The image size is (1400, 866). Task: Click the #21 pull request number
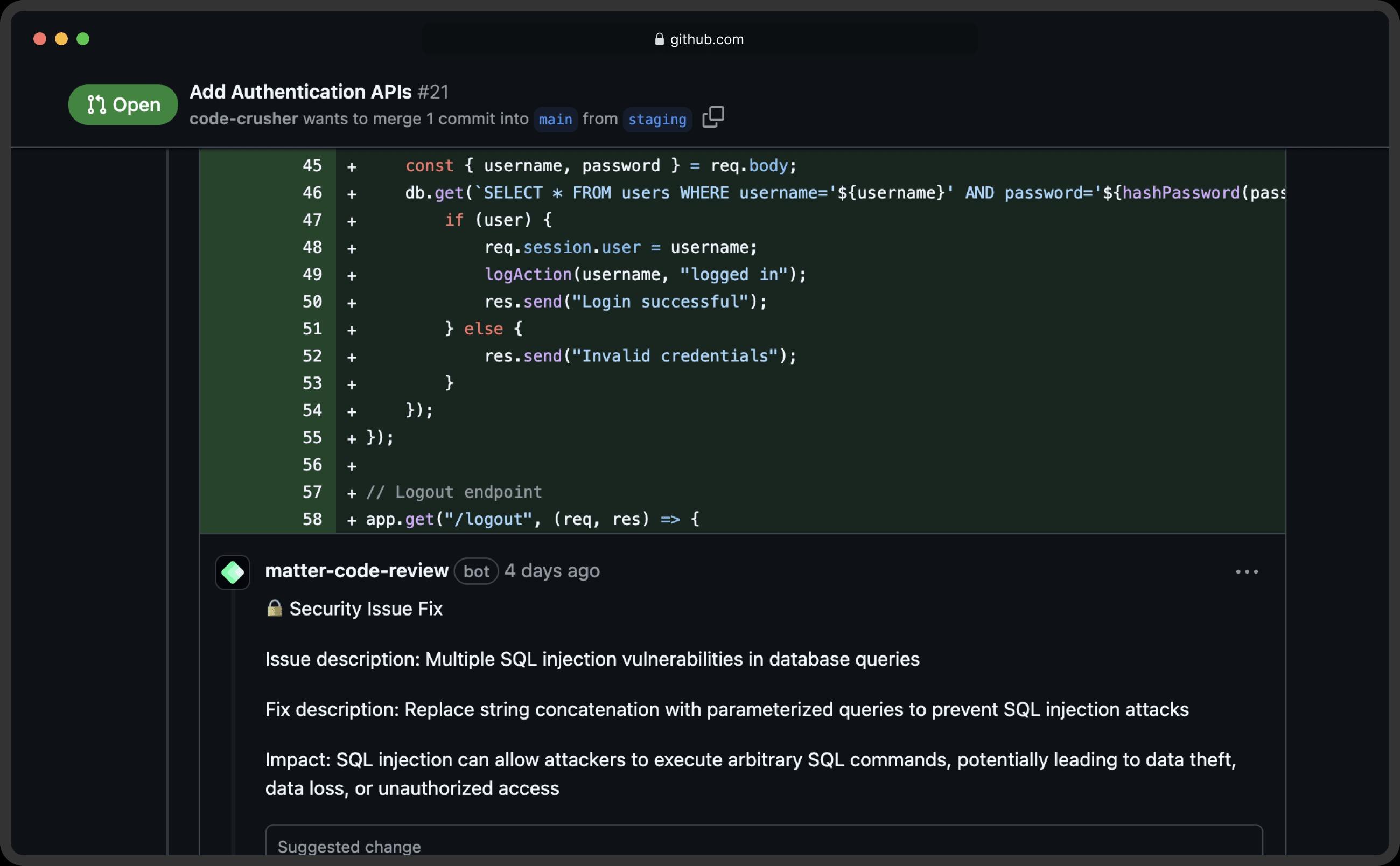pos(433,92)
